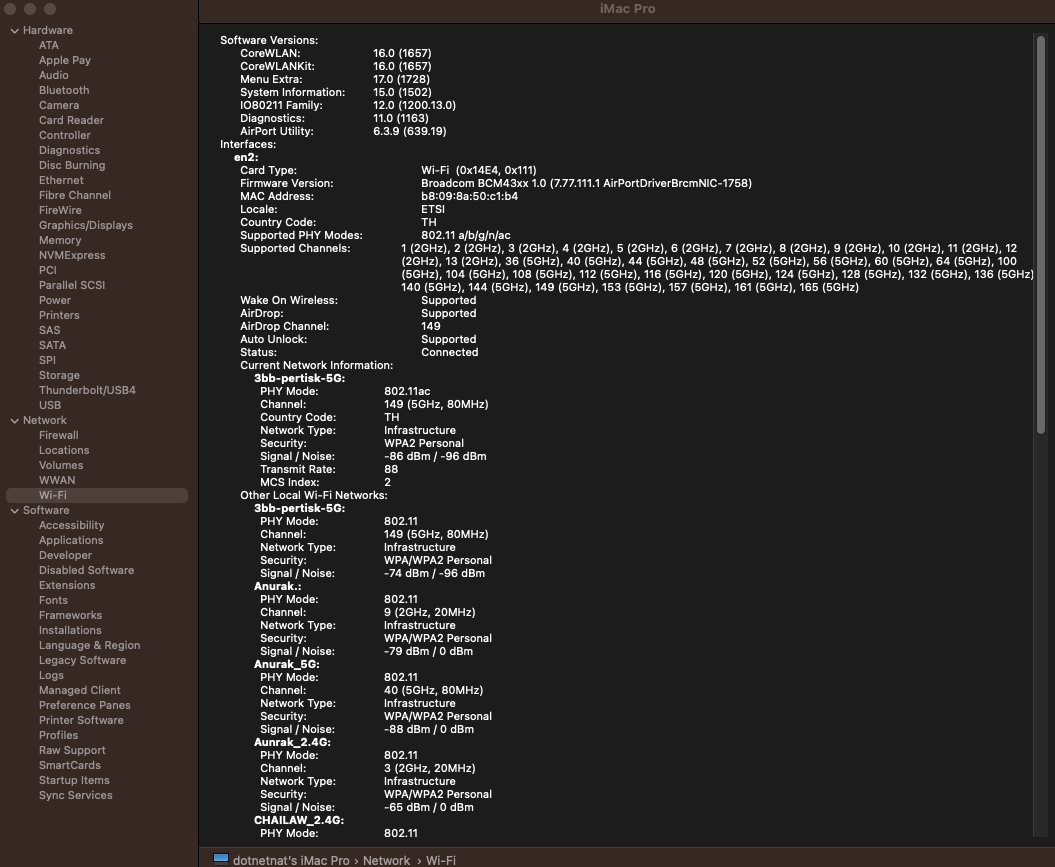Select Locations in sidebar

[x=64, y=450]
